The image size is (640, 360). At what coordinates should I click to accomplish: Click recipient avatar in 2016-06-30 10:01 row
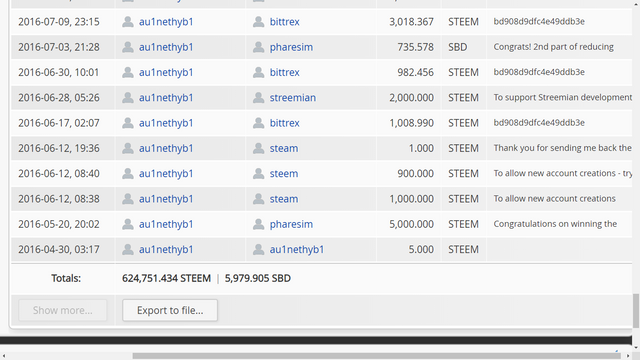258,72
